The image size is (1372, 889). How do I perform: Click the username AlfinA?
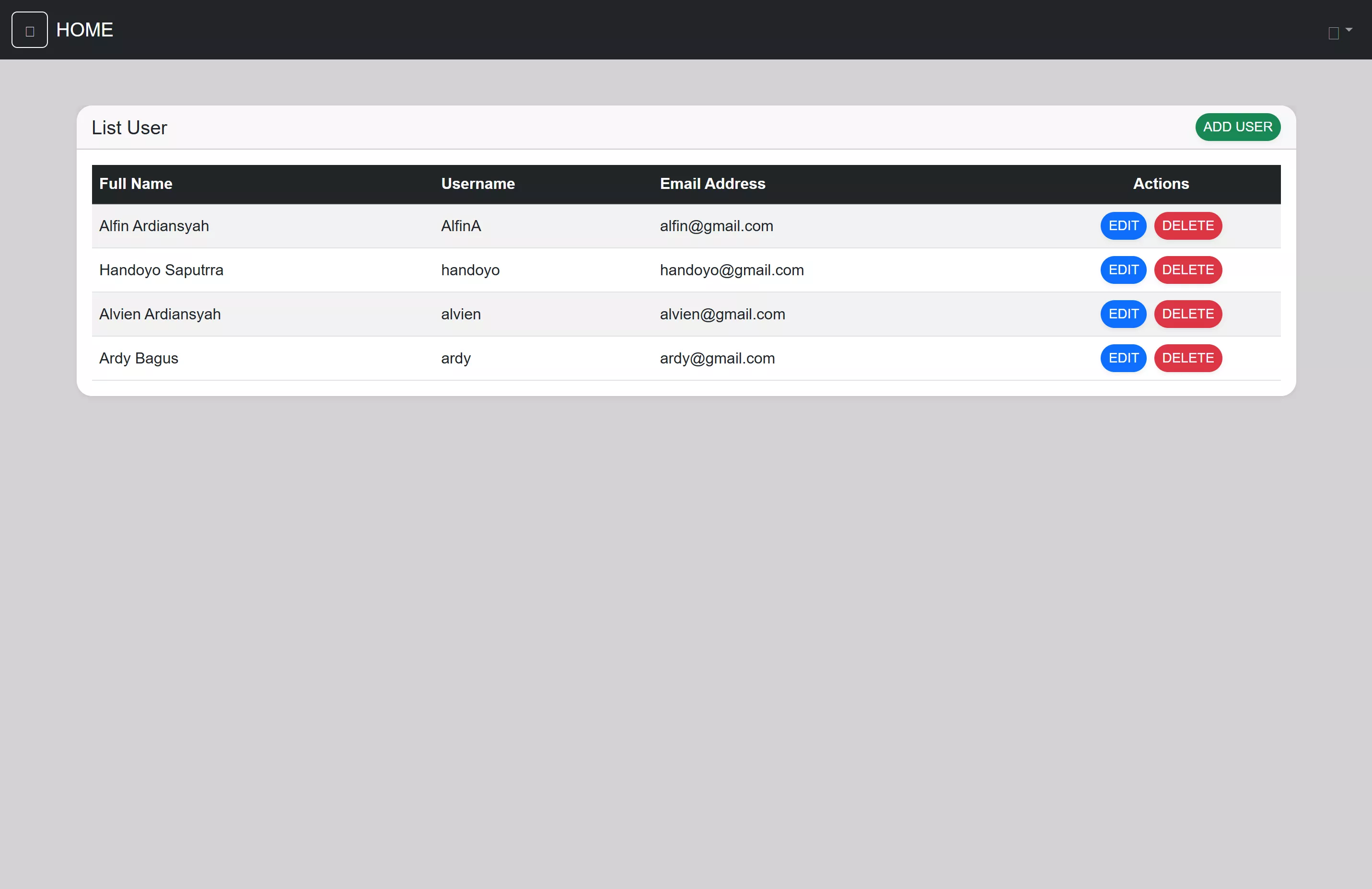pyautogui.click(x=461, y=226)
